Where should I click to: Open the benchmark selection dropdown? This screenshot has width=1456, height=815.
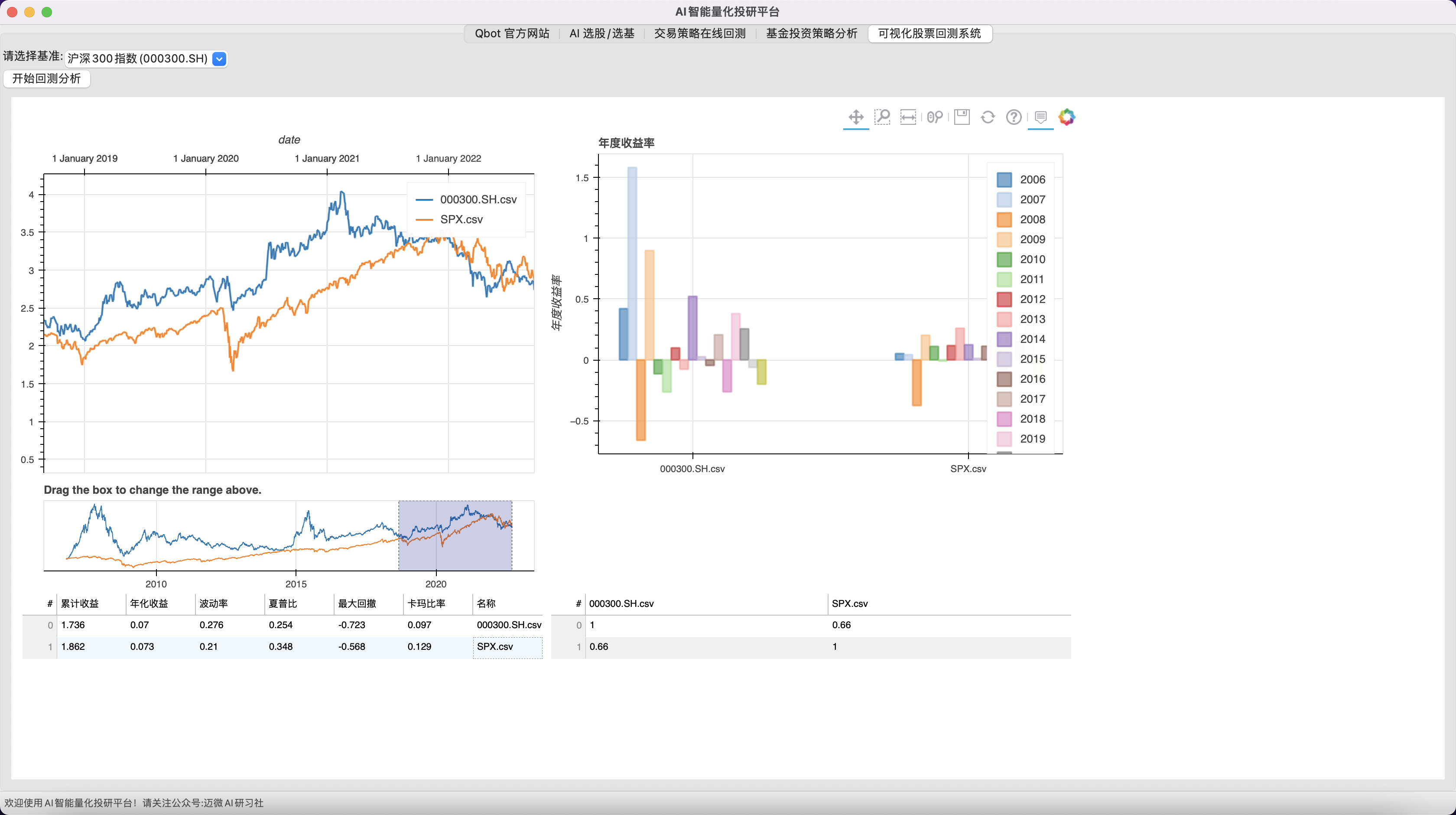[219, 59]
